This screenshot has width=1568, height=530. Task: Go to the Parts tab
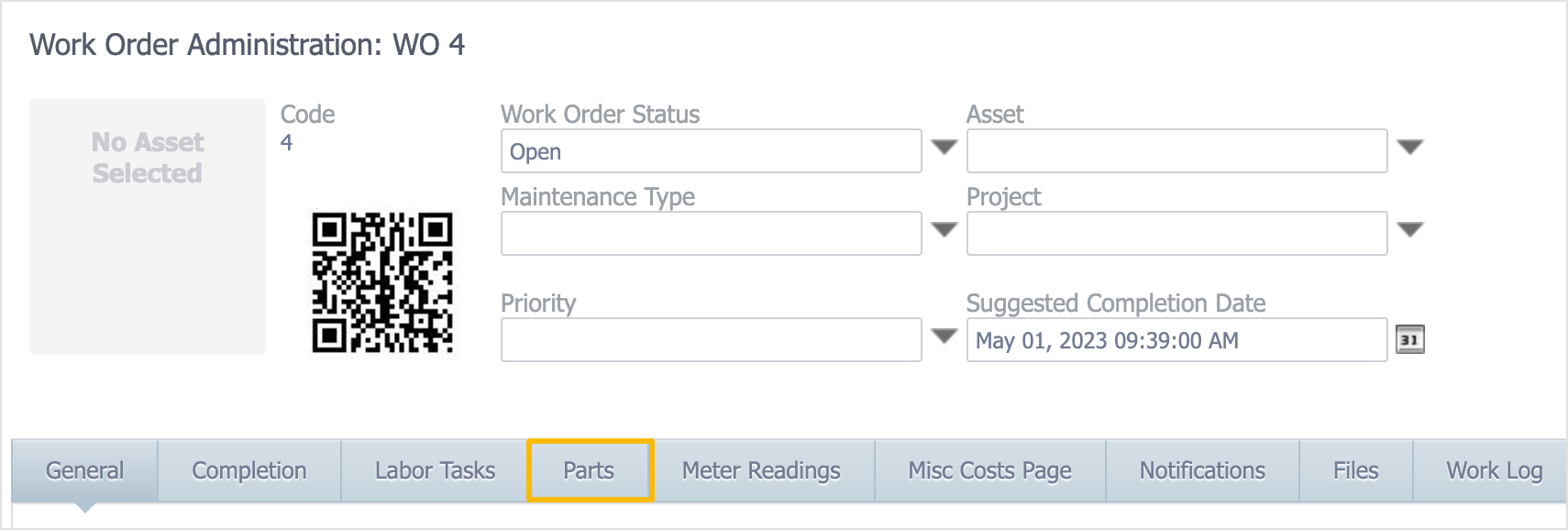(590, 470)
